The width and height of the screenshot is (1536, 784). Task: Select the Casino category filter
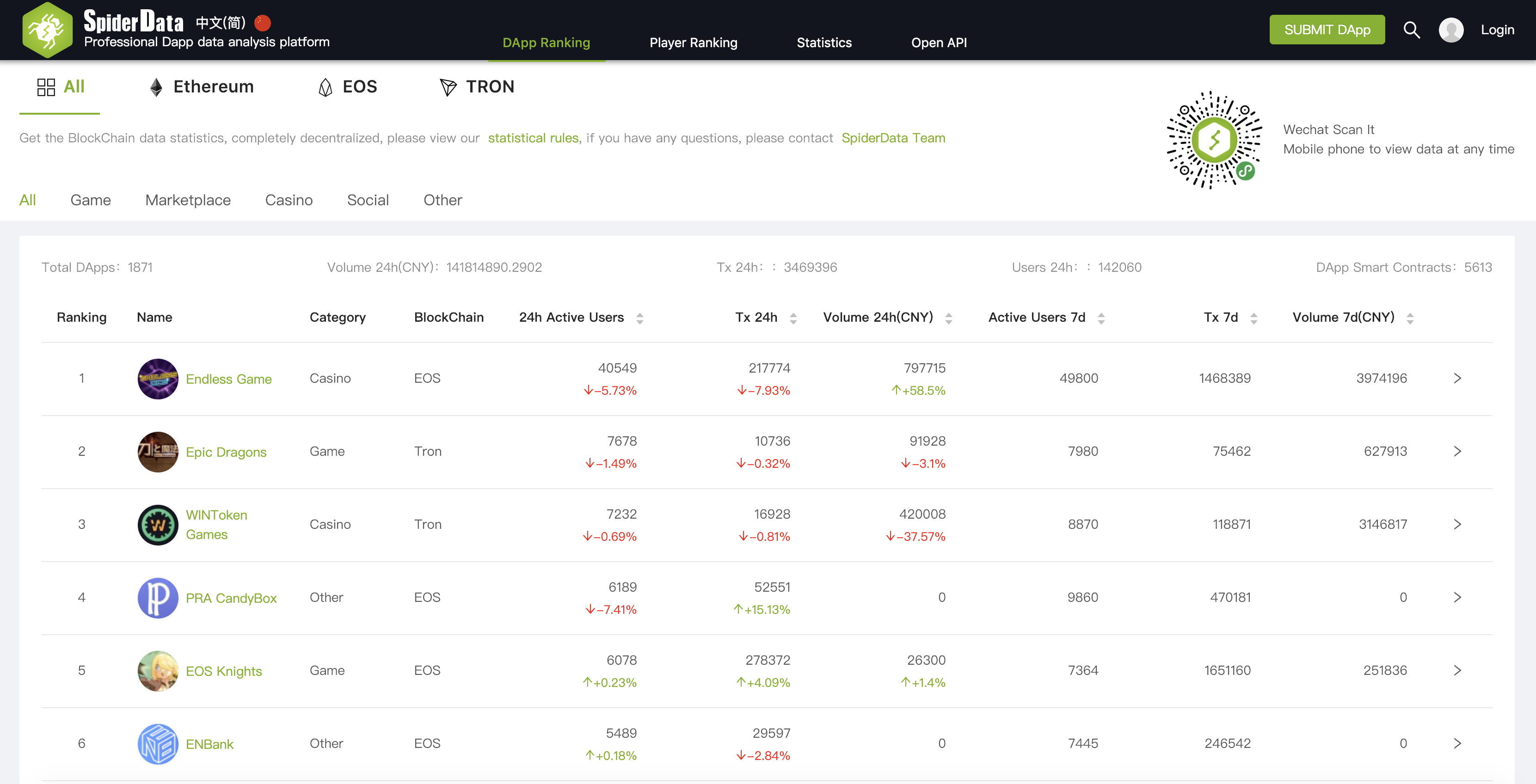(289, 200)
